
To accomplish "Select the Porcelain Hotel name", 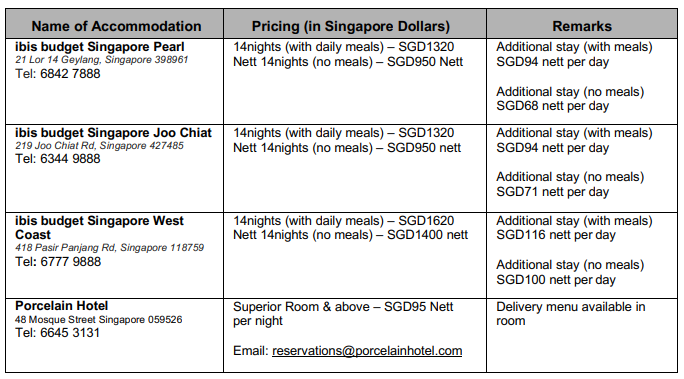I will [62, 306].
